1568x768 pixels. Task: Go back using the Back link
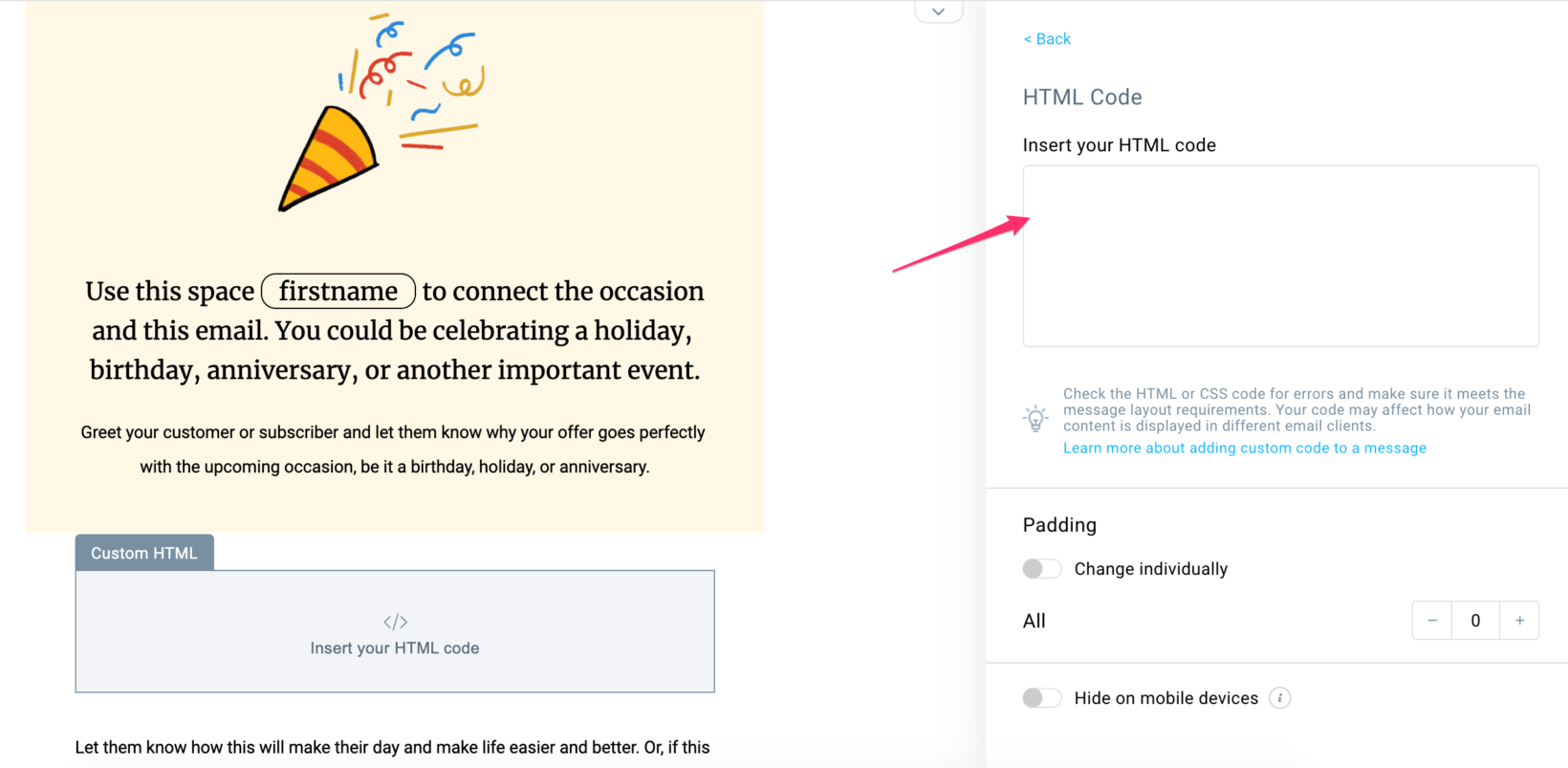tap(1047, 38)
